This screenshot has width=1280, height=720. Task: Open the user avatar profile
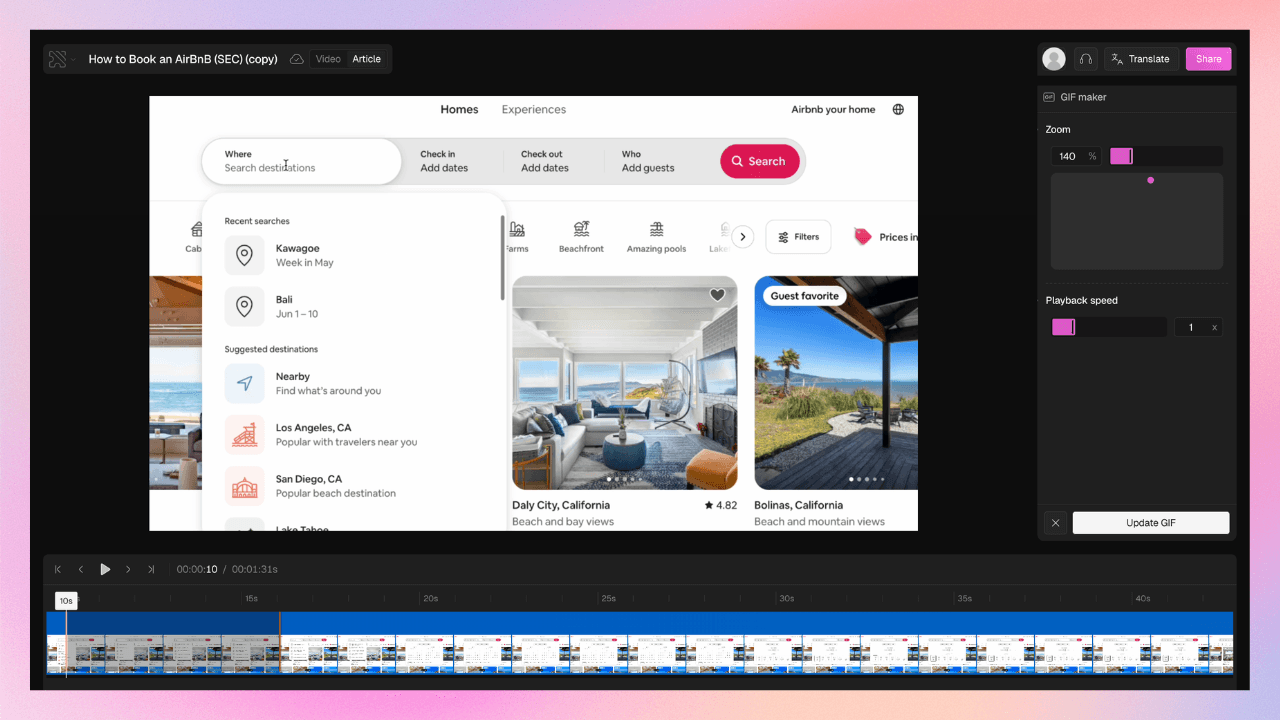(x=1053, y=59)
